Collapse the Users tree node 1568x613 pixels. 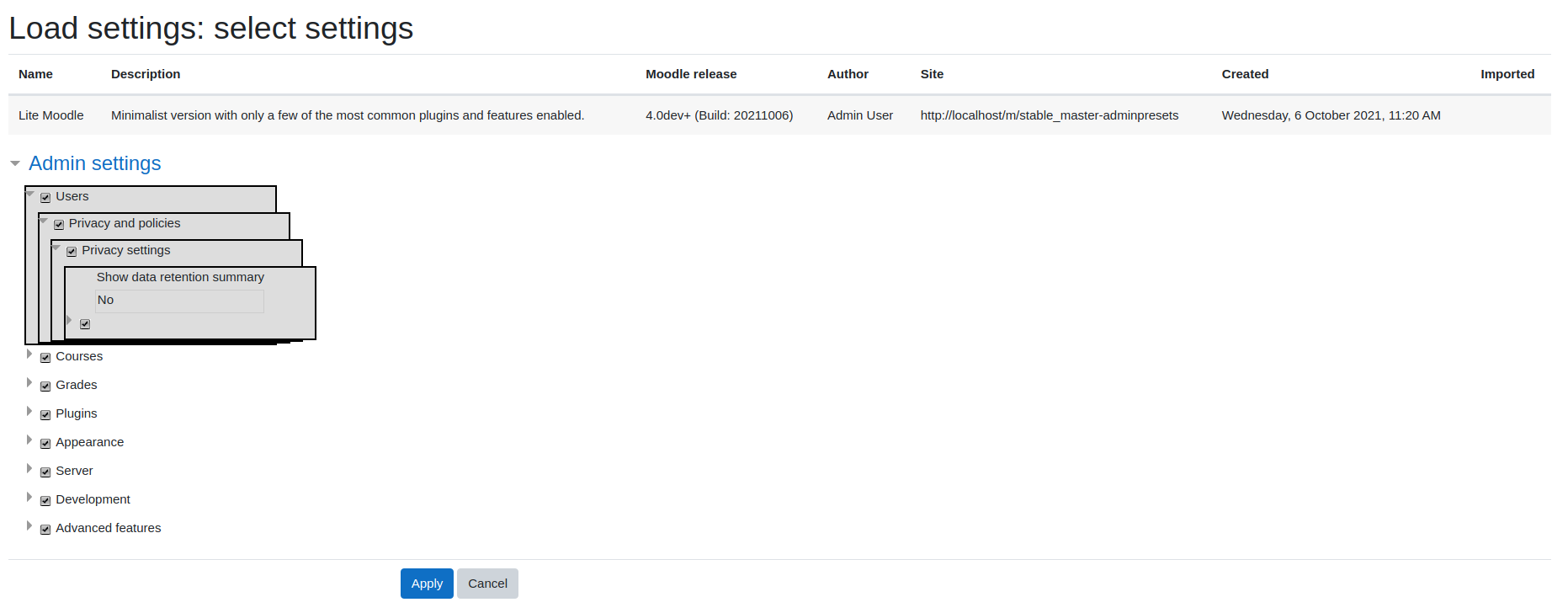(x=30, y=194)
